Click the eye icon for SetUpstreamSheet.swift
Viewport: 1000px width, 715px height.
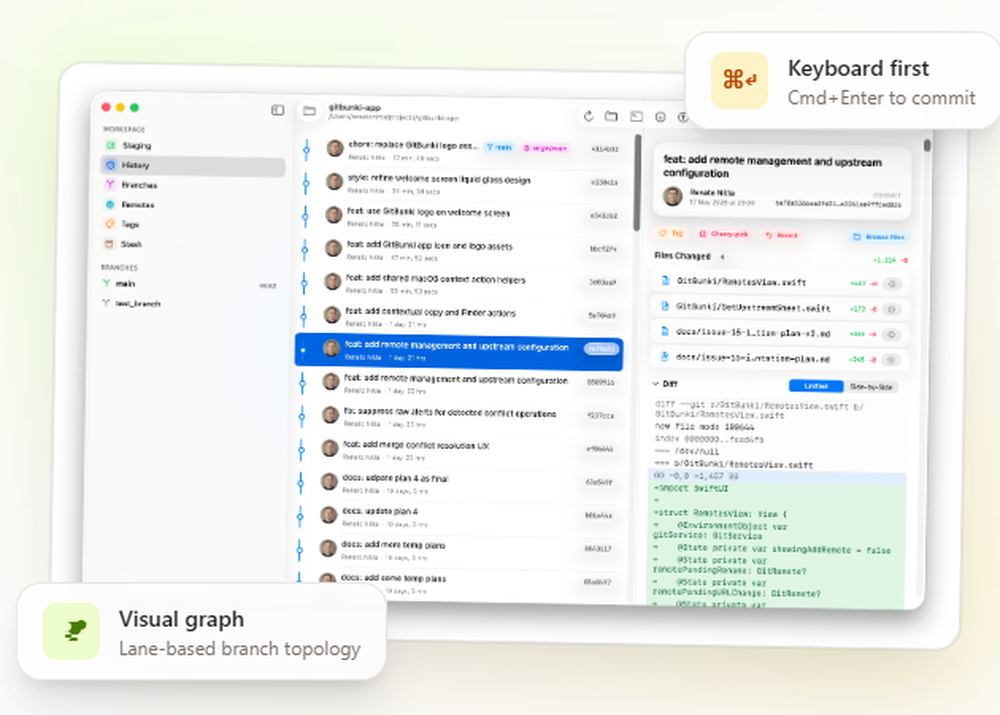pyautogui.click(x=892, y=309)
